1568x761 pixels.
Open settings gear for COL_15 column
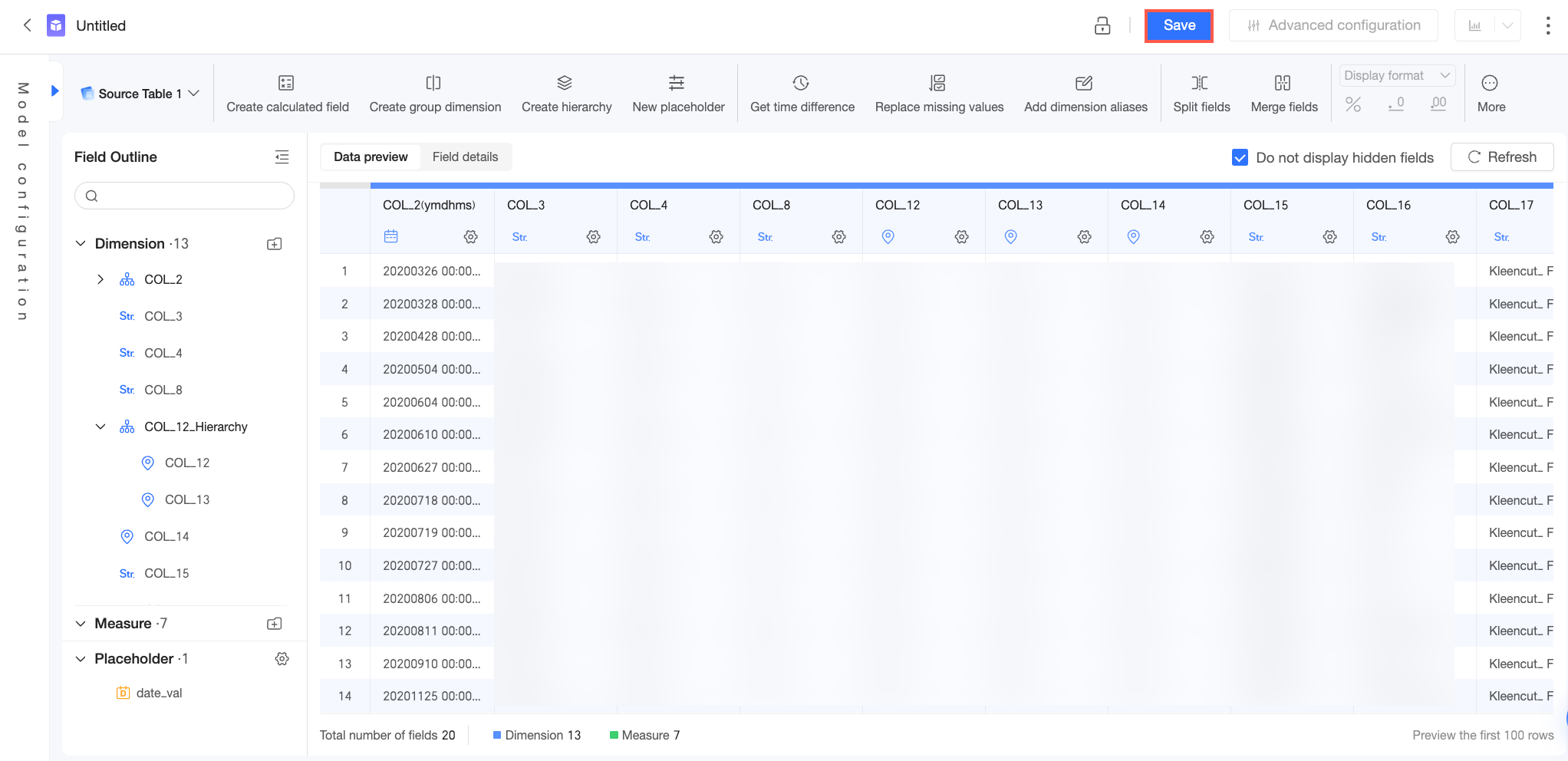pyautogui.click(x=1330, y=237)
